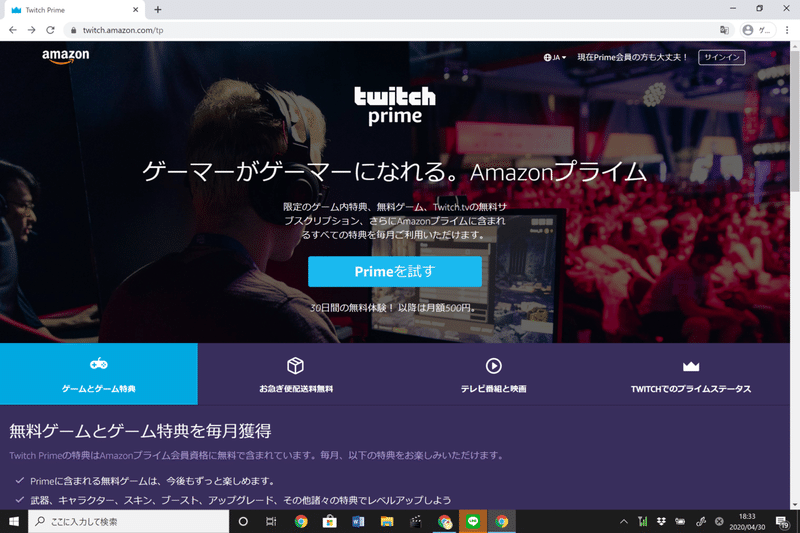
Task: Click the scrollbar down arrow
Action: point(795,505)
